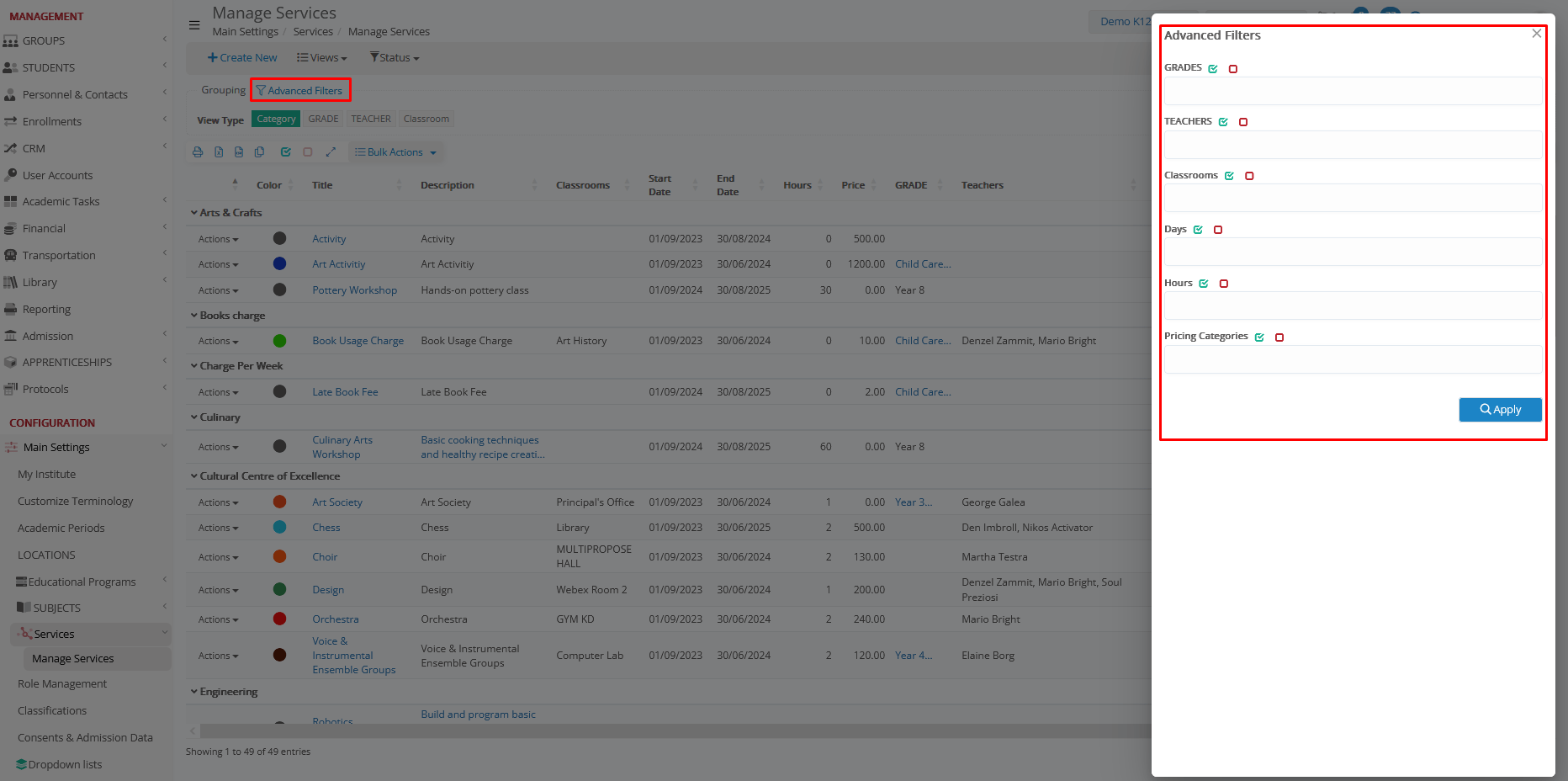Open the Status filter dropdown

pos(395,57)
